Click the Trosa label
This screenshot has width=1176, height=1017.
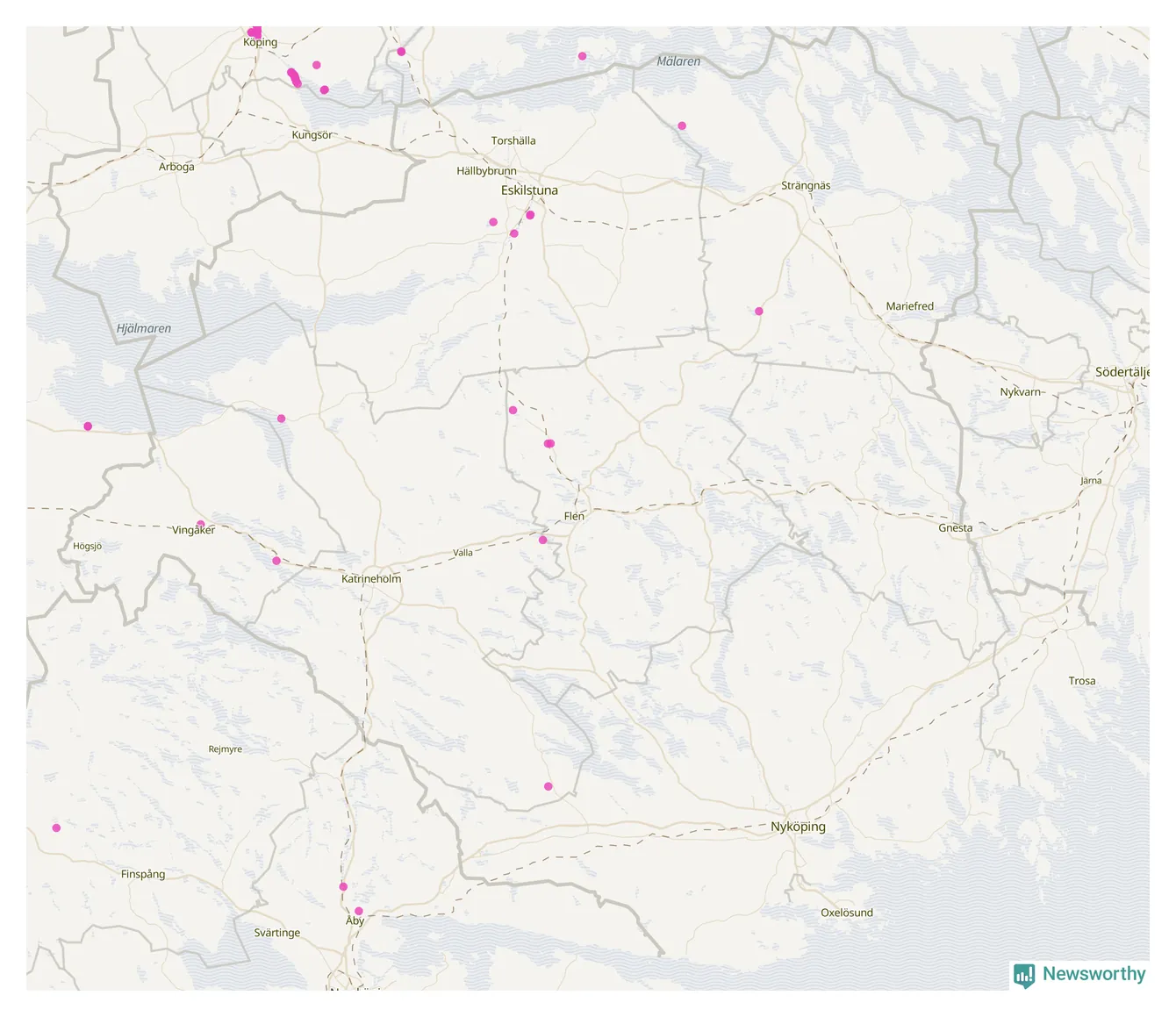(1082, 681)
